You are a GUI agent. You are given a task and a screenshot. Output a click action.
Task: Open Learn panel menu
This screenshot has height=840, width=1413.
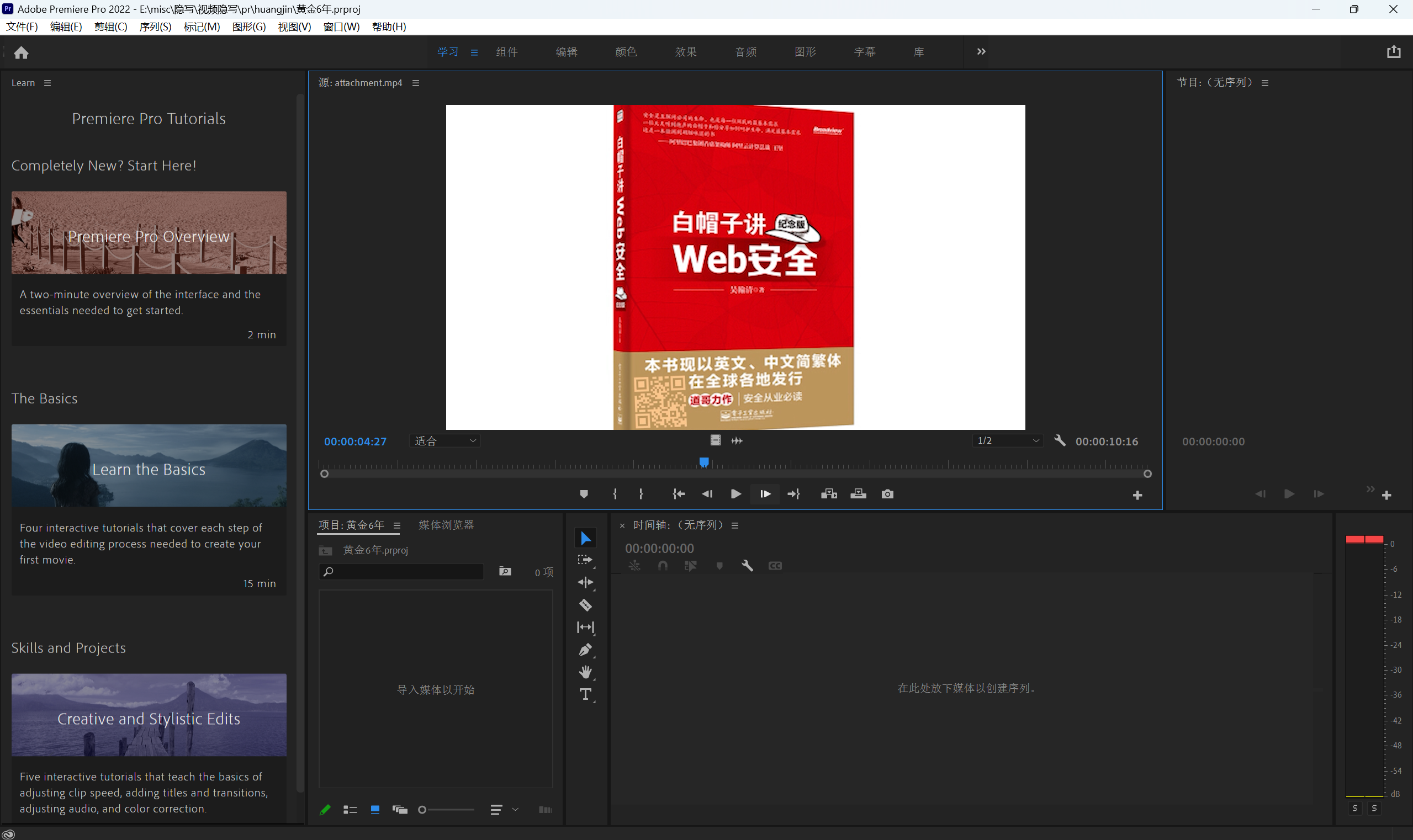tap(47, 83)
